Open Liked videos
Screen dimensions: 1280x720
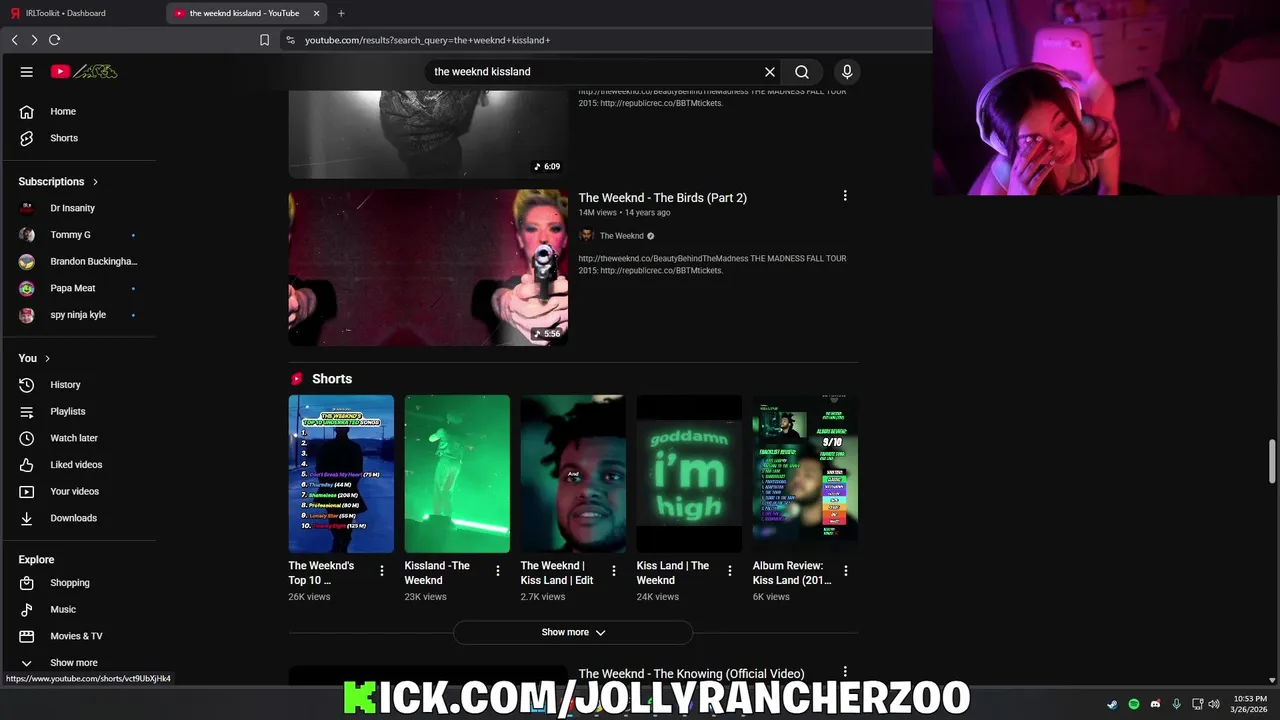click(78, 465)
